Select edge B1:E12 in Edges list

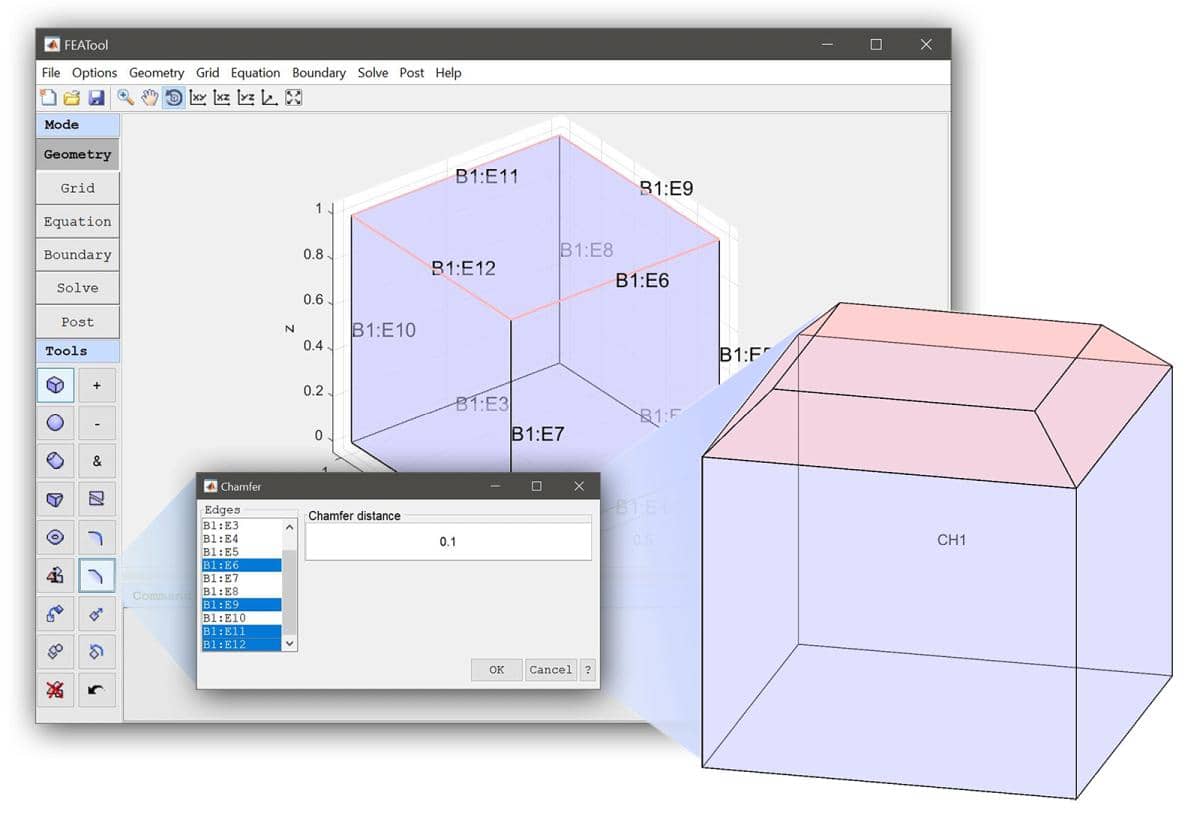click(x=241, y=644)
